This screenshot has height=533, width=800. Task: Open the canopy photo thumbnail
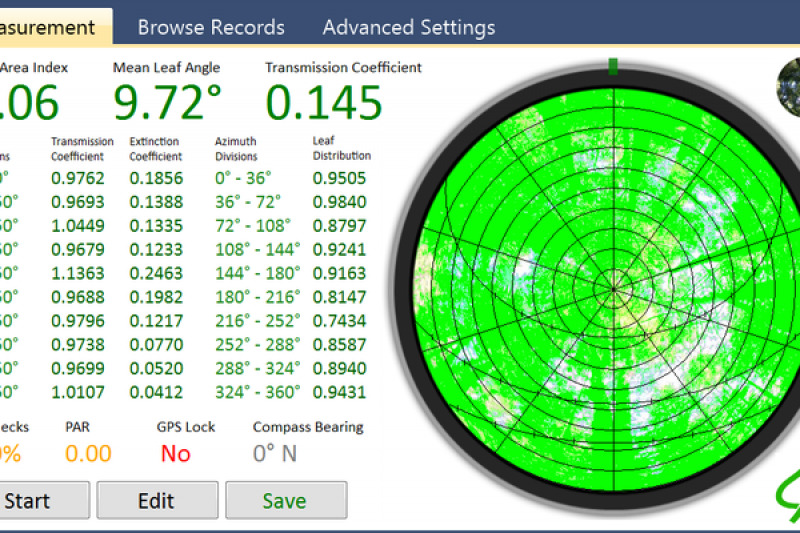tap(788, 87)
